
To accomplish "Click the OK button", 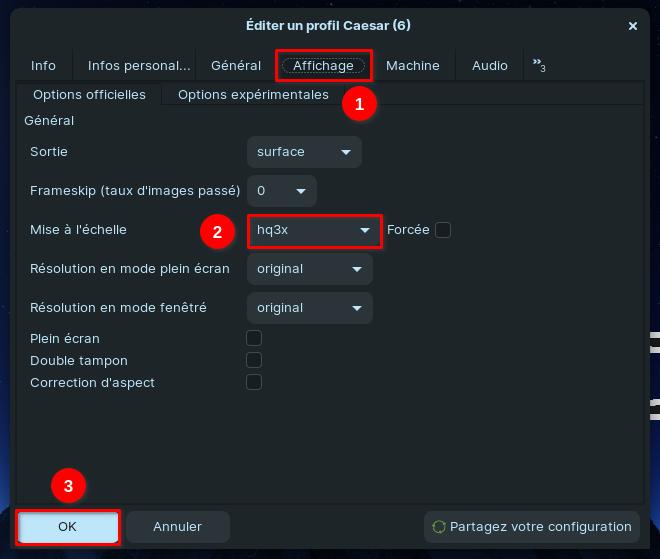I will pyautogui.click(x=68, y=527).
